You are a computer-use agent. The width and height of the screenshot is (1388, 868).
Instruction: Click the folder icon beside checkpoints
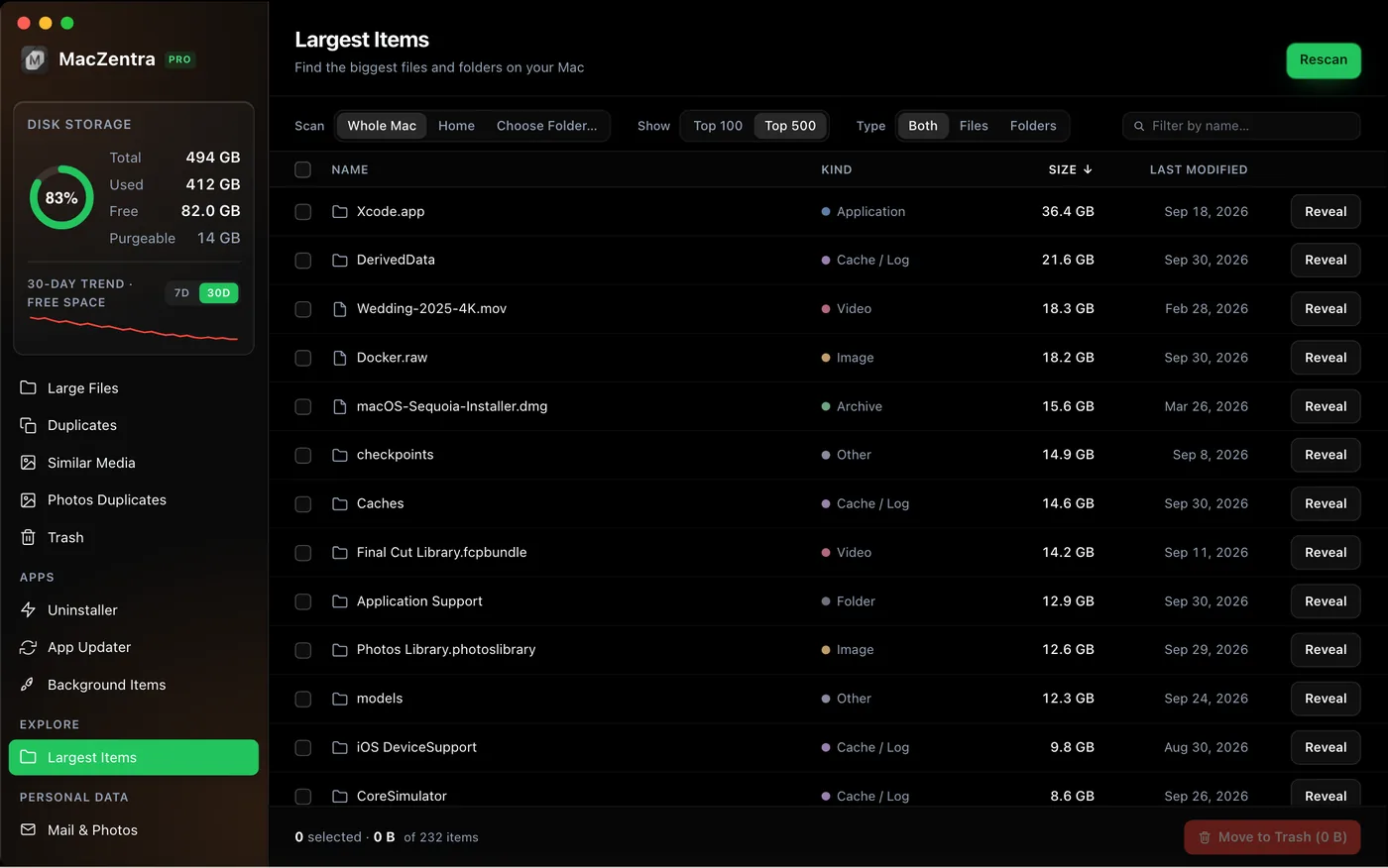tap(339, 455)
